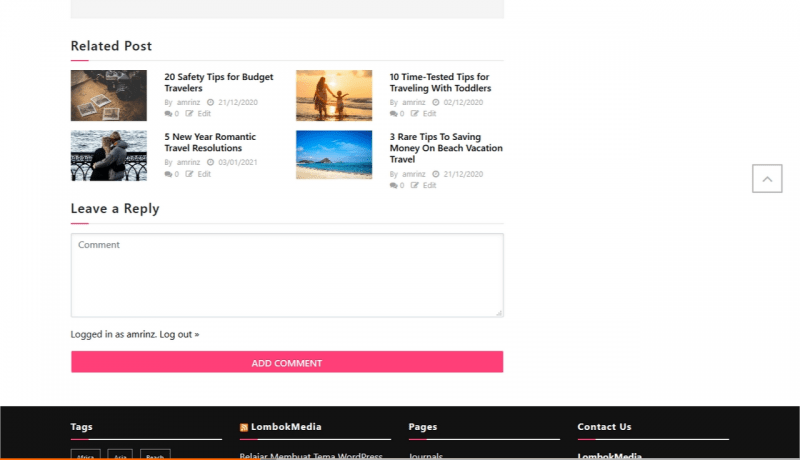Click the Related Post heading

111,46
